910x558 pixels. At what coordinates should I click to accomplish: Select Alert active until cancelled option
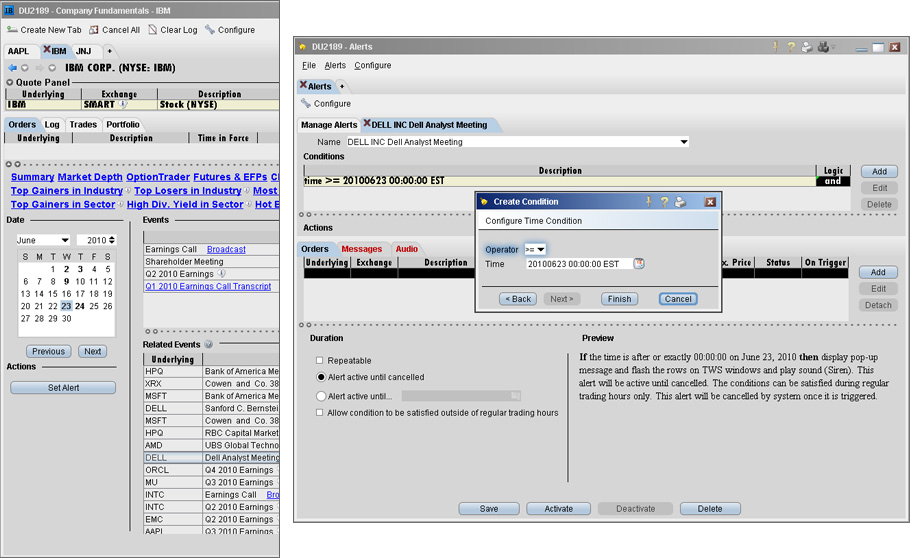point(321,377)
